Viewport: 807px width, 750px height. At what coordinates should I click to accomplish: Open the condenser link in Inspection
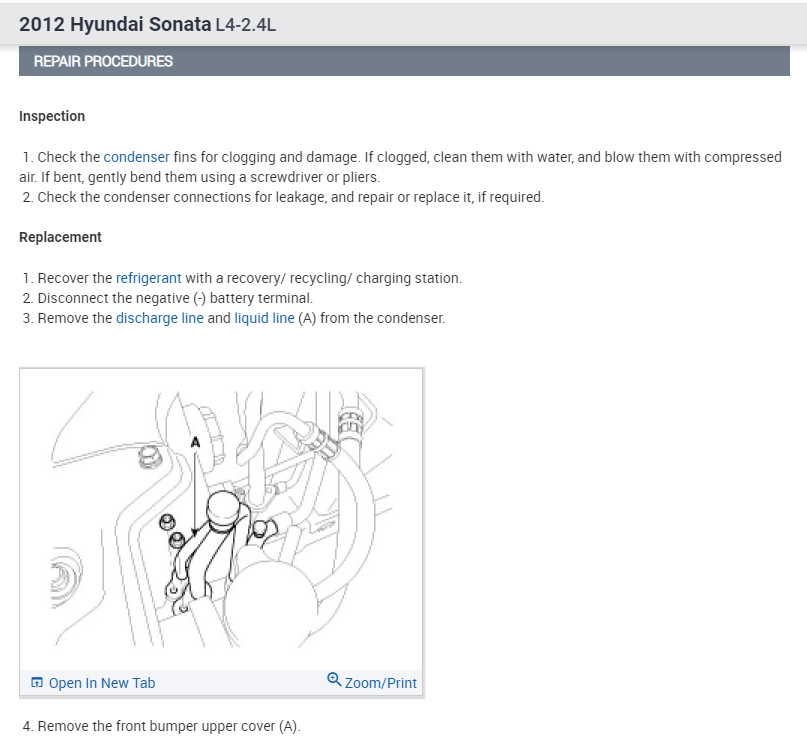tap(136, 157)
